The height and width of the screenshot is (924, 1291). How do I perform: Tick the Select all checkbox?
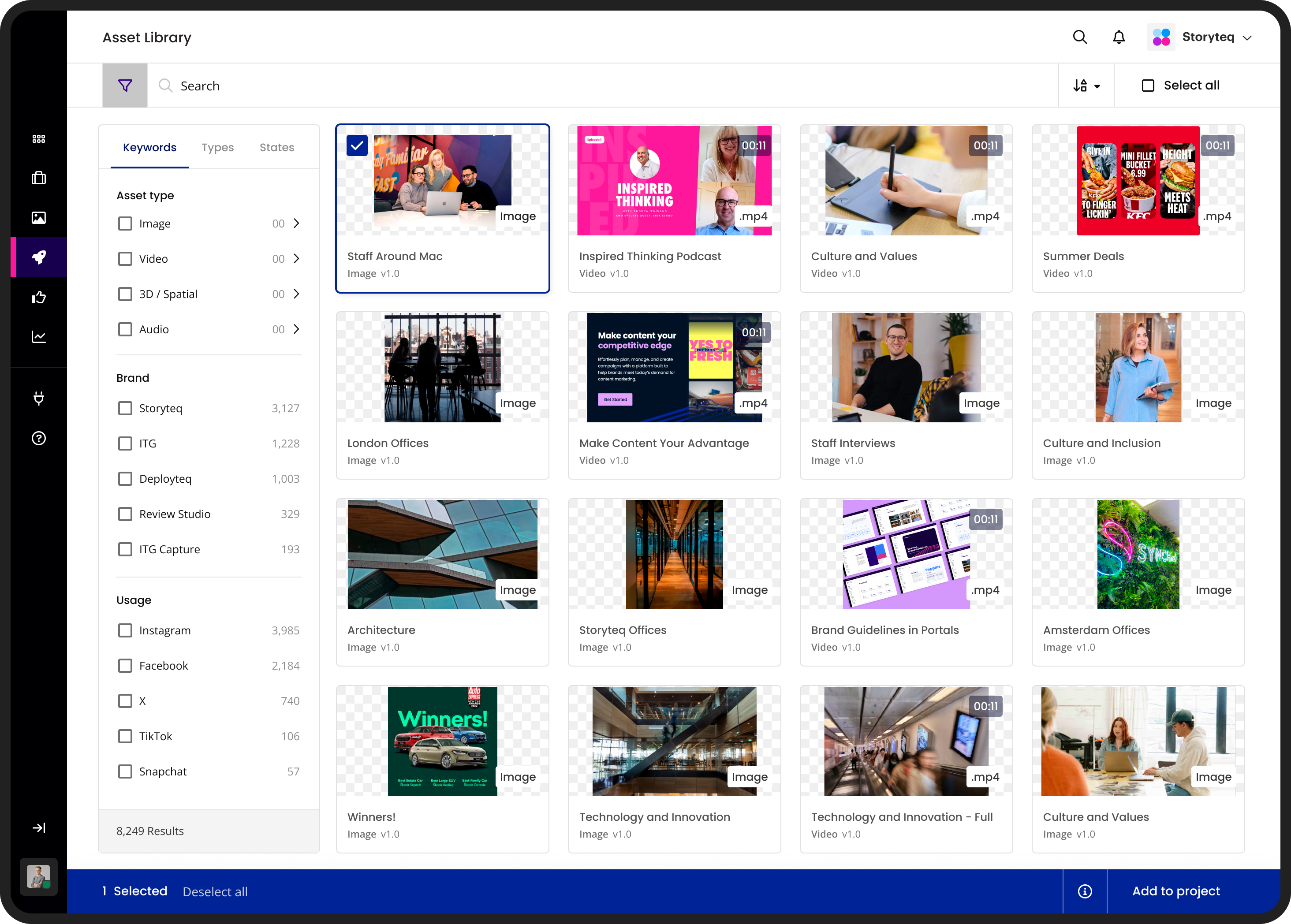tap(1148, 86)
